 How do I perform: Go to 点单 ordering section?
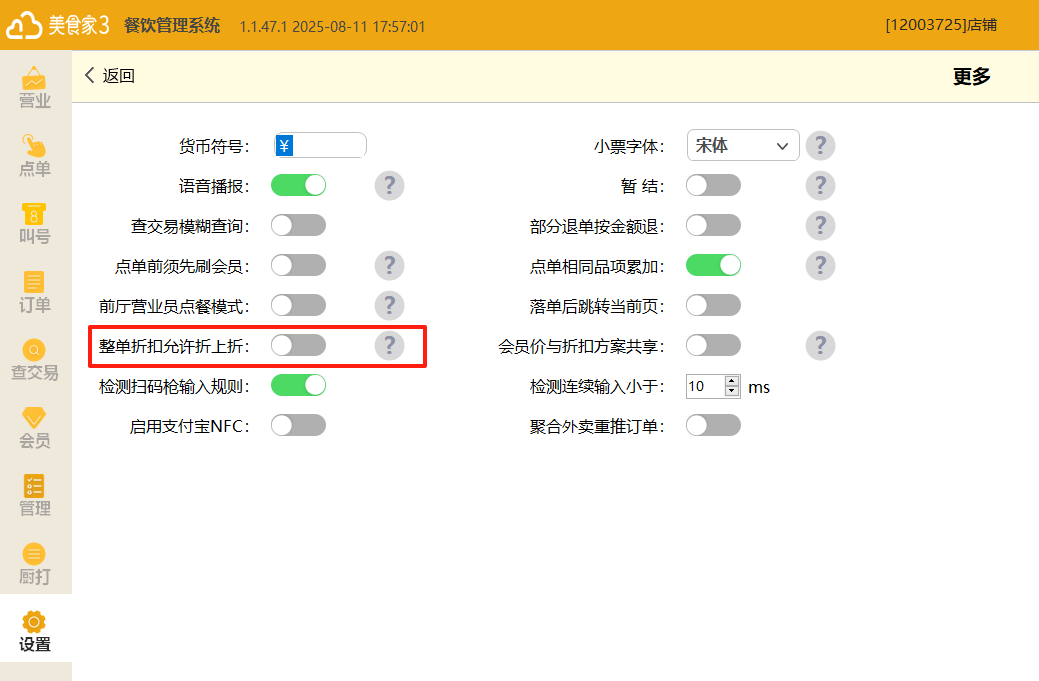(35, 155)
